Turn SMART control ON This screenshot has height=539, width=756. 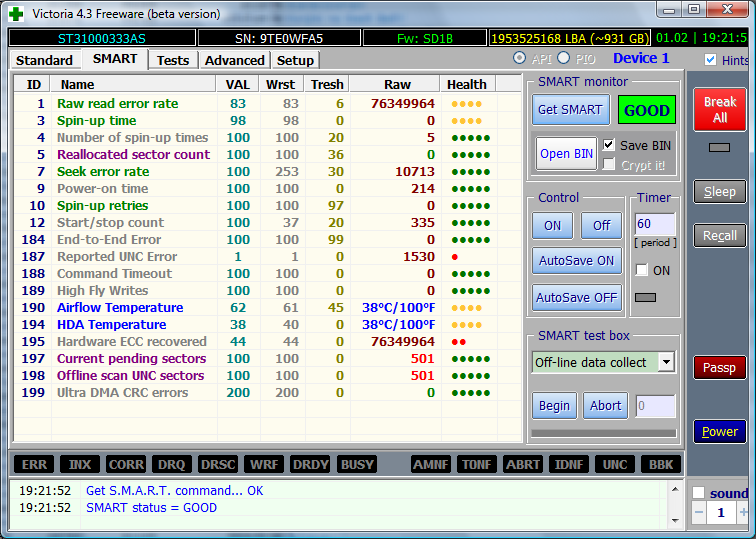coord(553,226)
